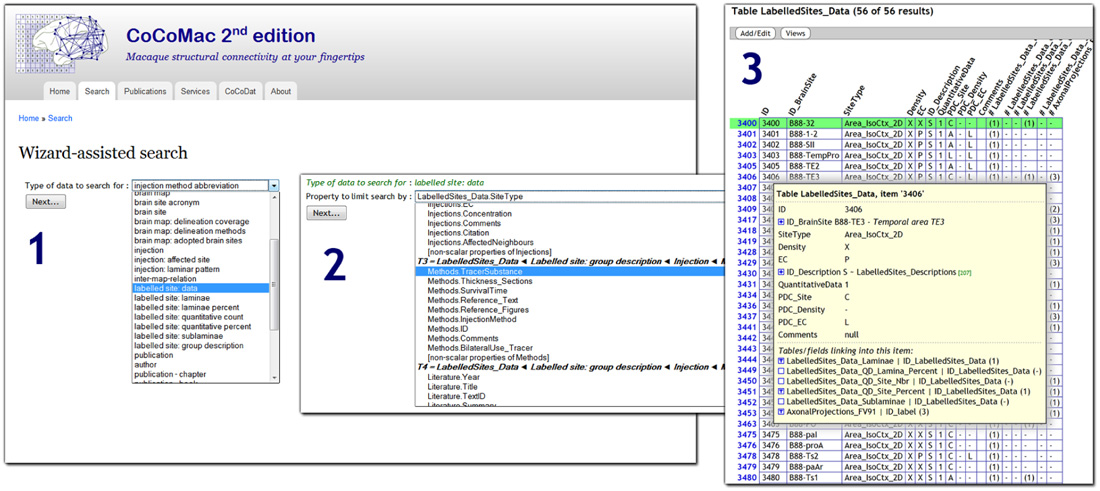This screenshot has height=491, width=1100.
Task: Select 'Literature.Year' property
Action: click(x=453, y=377)
